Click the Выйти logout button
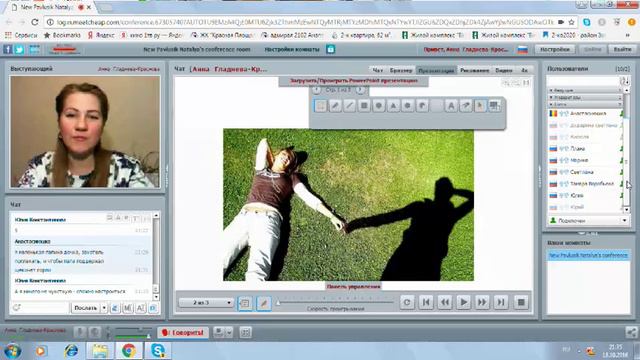Image resolution: width=640 pixels, height=360 pixels. pyautogui.click(x=622, y=49)
